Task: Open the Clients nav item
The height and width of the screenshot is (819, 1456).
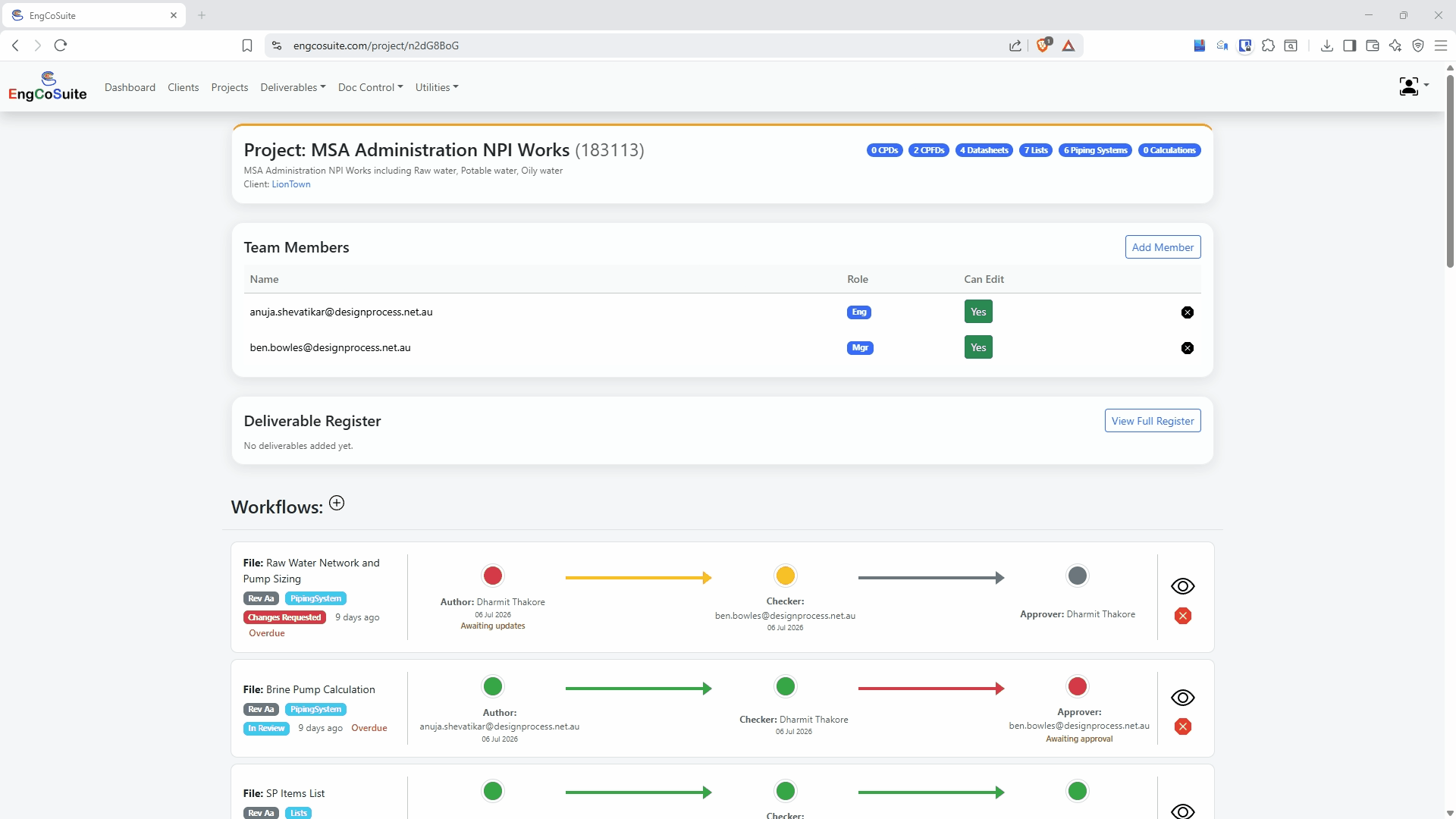Action: (184, 87)
